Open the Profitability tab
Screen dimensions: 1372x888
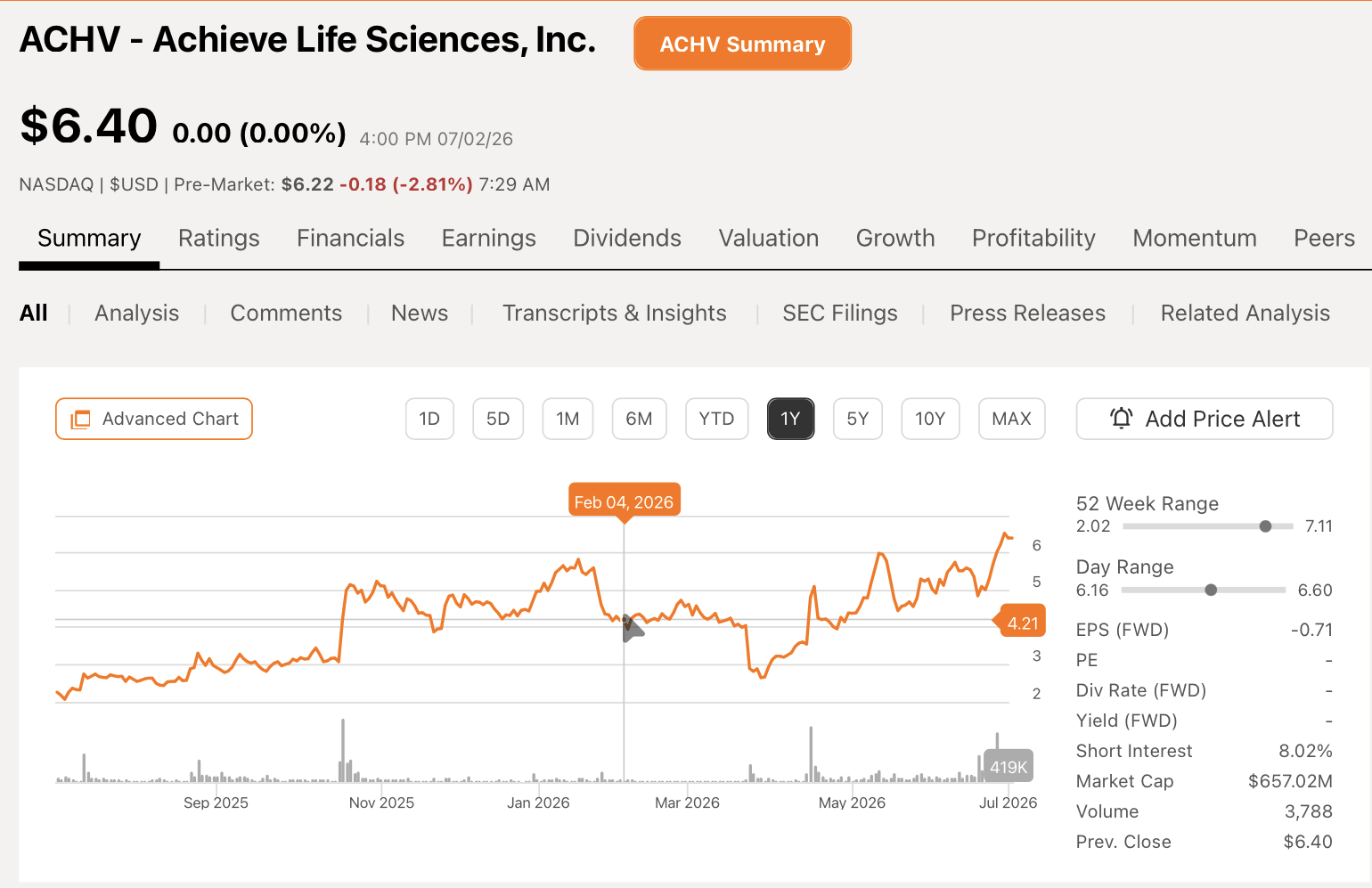pos(1033,239)
